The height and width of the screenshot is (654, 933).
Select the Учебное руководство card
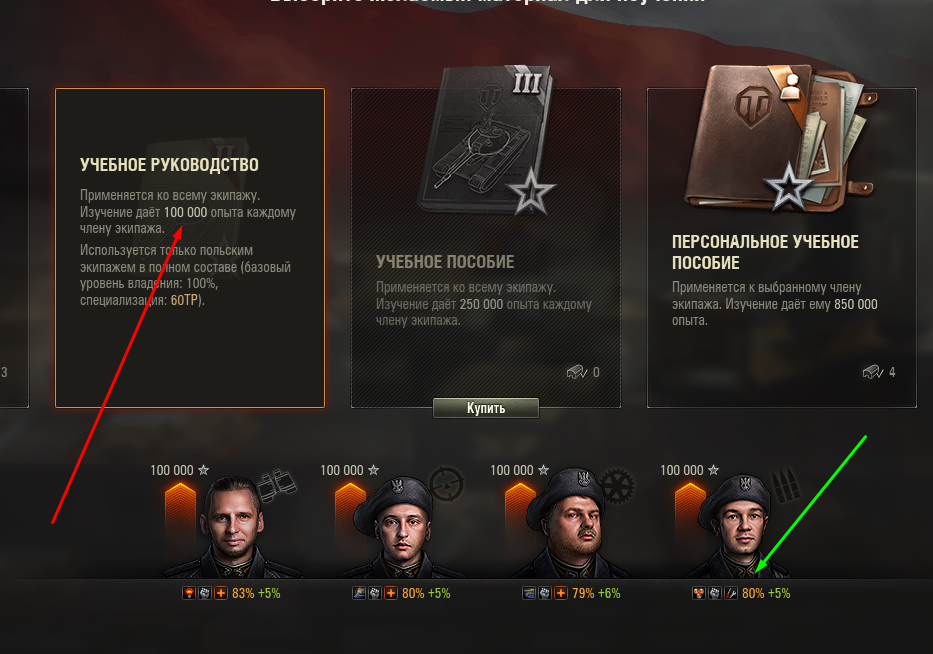pos(190,248)
